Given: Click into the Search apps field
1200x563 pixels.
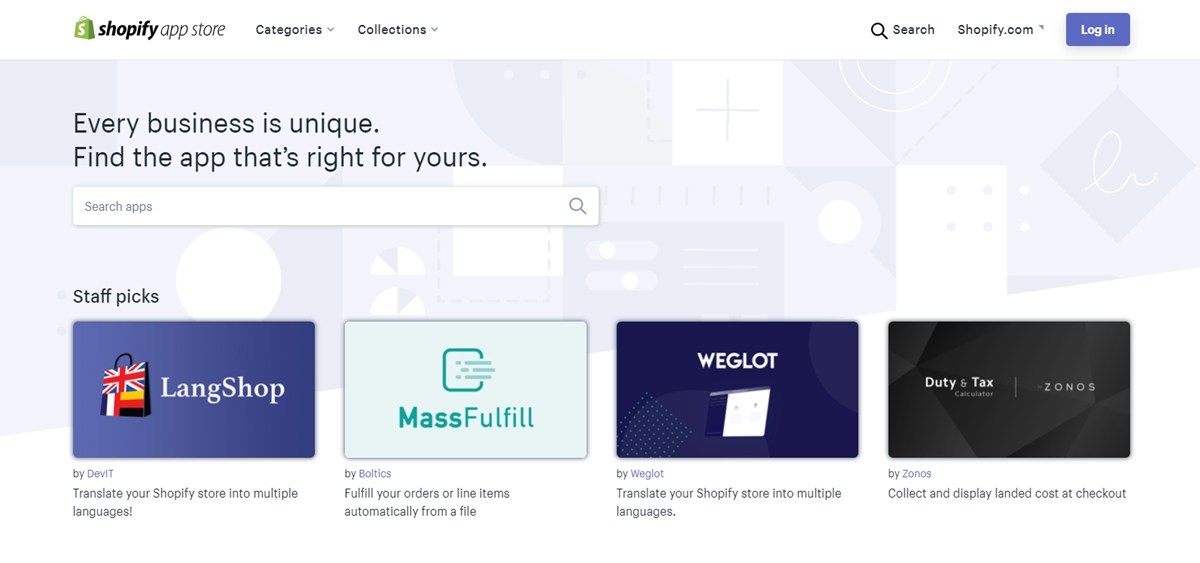Looking at the screenshot, I should coord(335,206).
